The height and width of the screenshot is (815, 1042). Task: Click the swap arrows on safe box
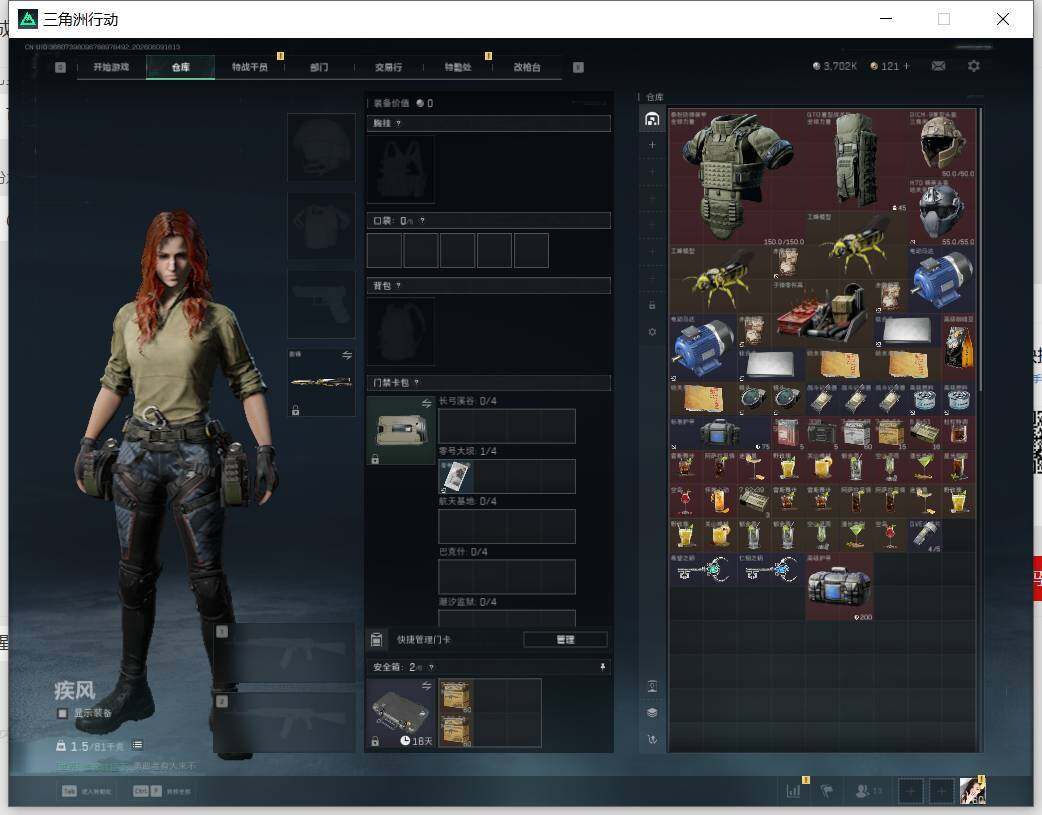(x=427, y=686)
